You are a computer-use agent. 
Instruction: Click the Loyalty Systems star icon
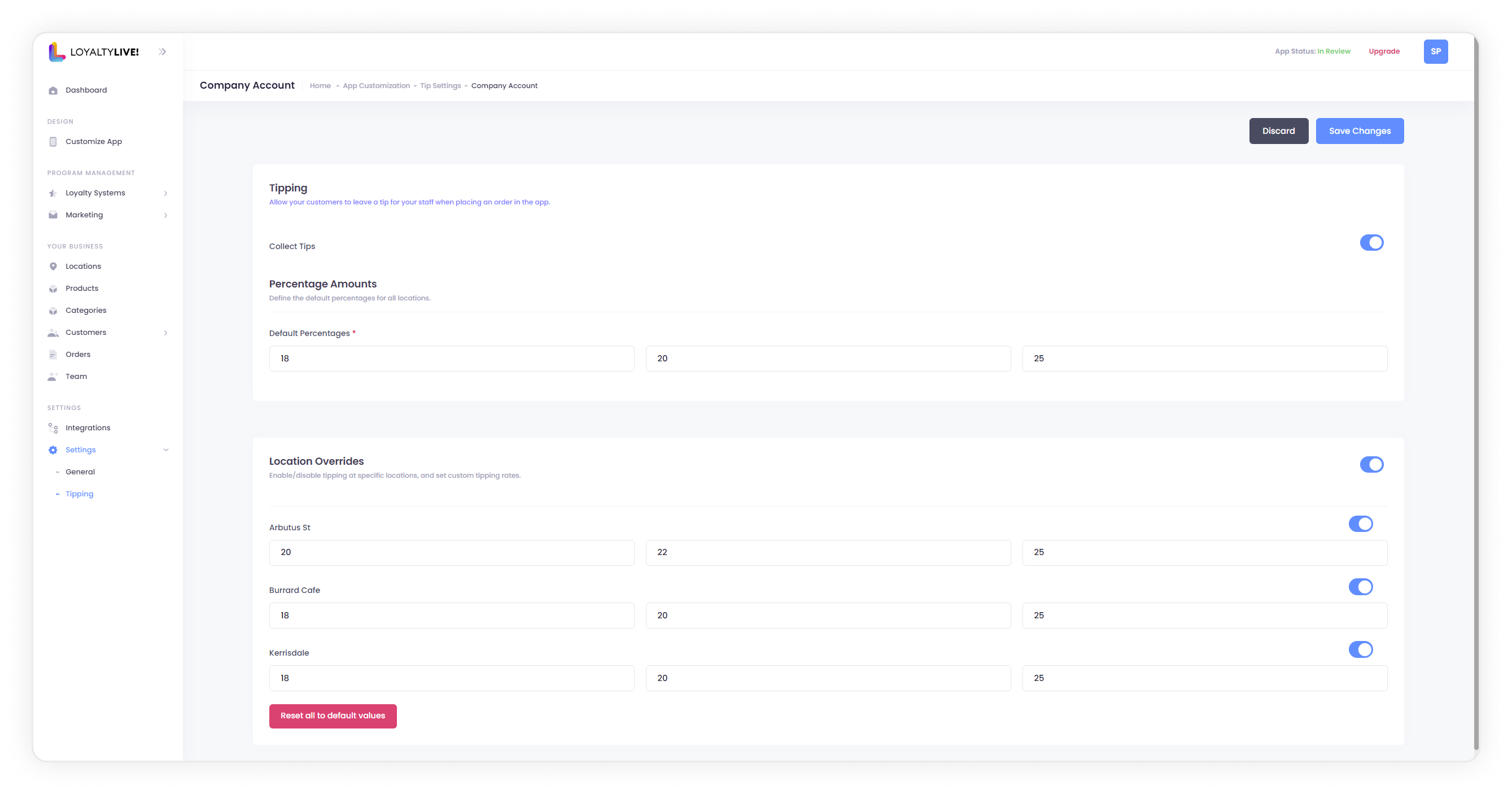pos(53,193)
